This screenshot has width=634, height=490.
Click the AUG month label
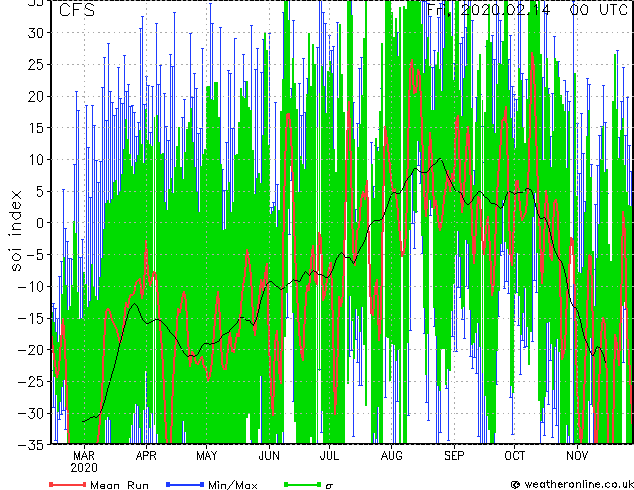[391, 456]
